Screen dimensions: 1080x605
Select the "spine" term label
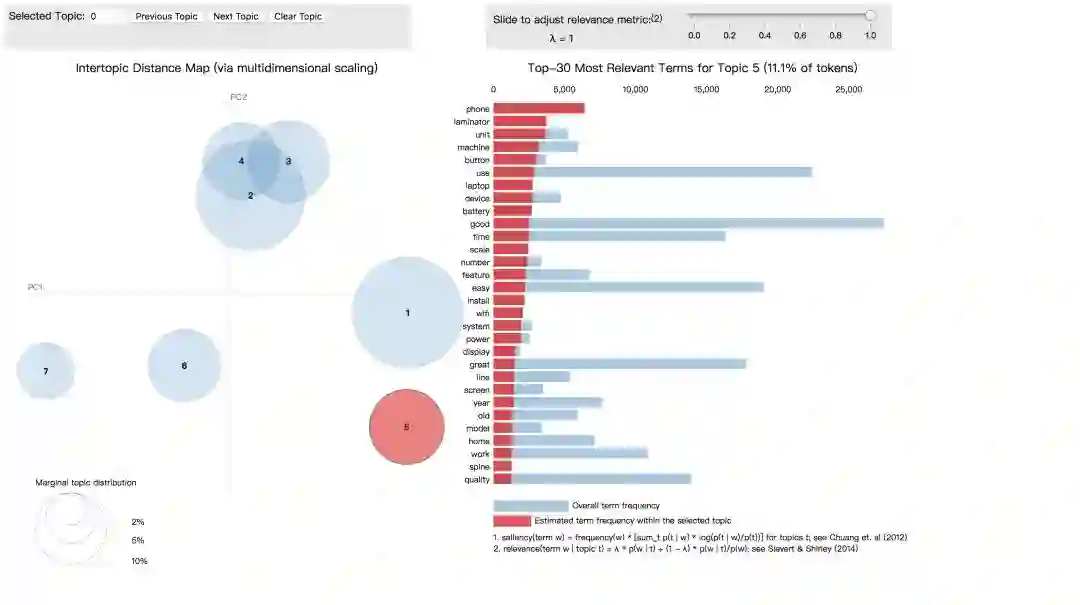coord(479,467)
